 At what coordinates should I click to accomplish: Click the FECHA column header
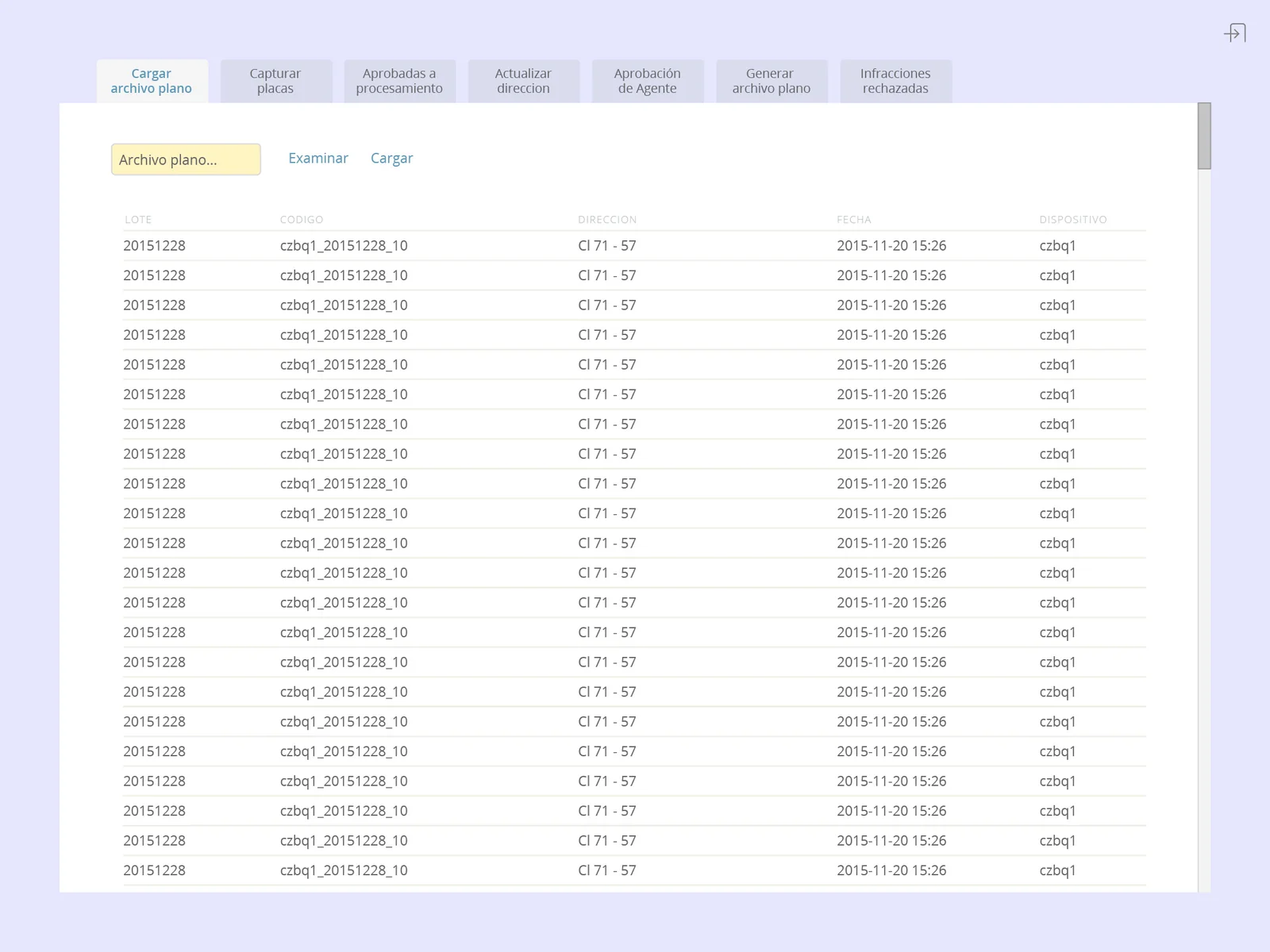(854, 220)
